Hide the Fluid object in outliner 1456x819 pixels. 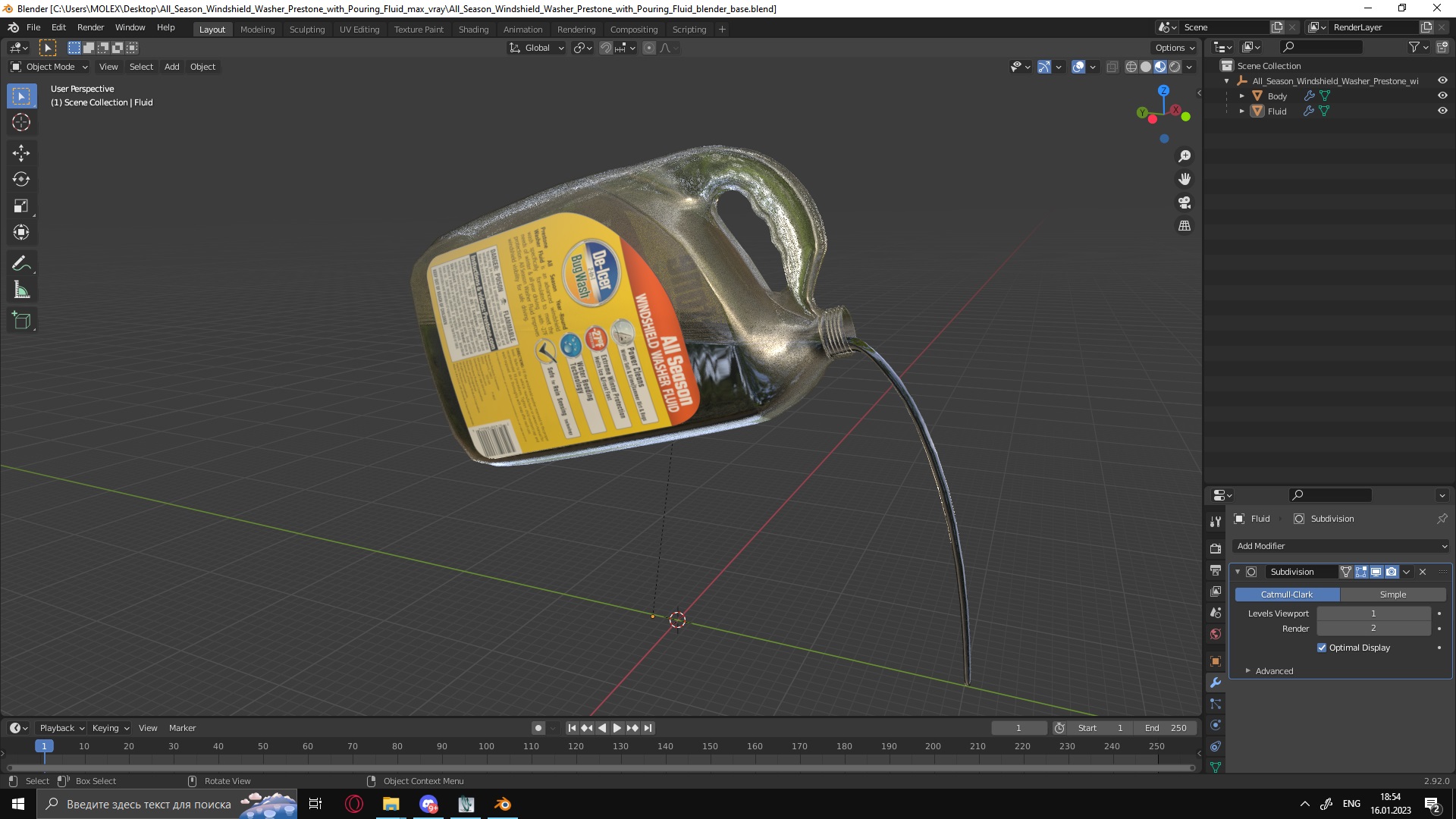[1442, 111]
